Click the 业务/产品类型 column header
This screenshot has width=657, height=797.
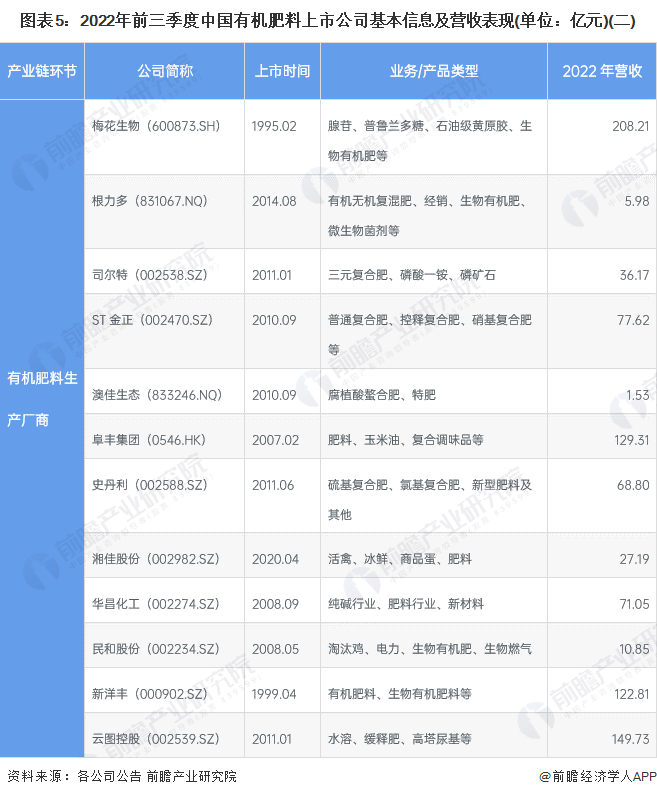434,71
